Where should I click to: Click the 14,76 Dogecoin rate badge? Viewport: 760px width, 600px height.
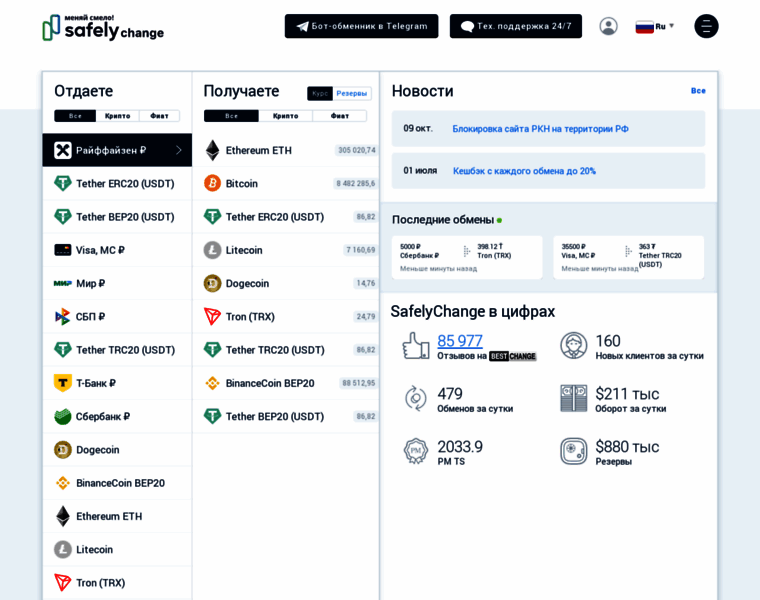[366, 284]
